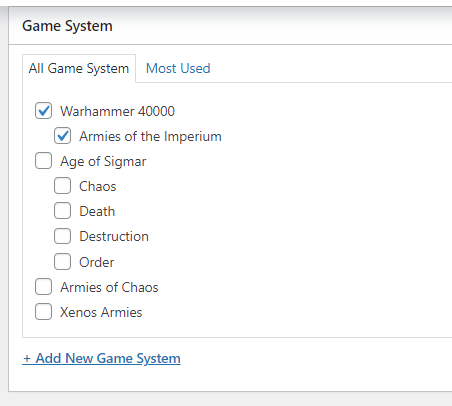Viewport: 452px width, 406px height.
Task: Tick the Order checkbox
Action: pyautogui.click(x=62, y=261)
